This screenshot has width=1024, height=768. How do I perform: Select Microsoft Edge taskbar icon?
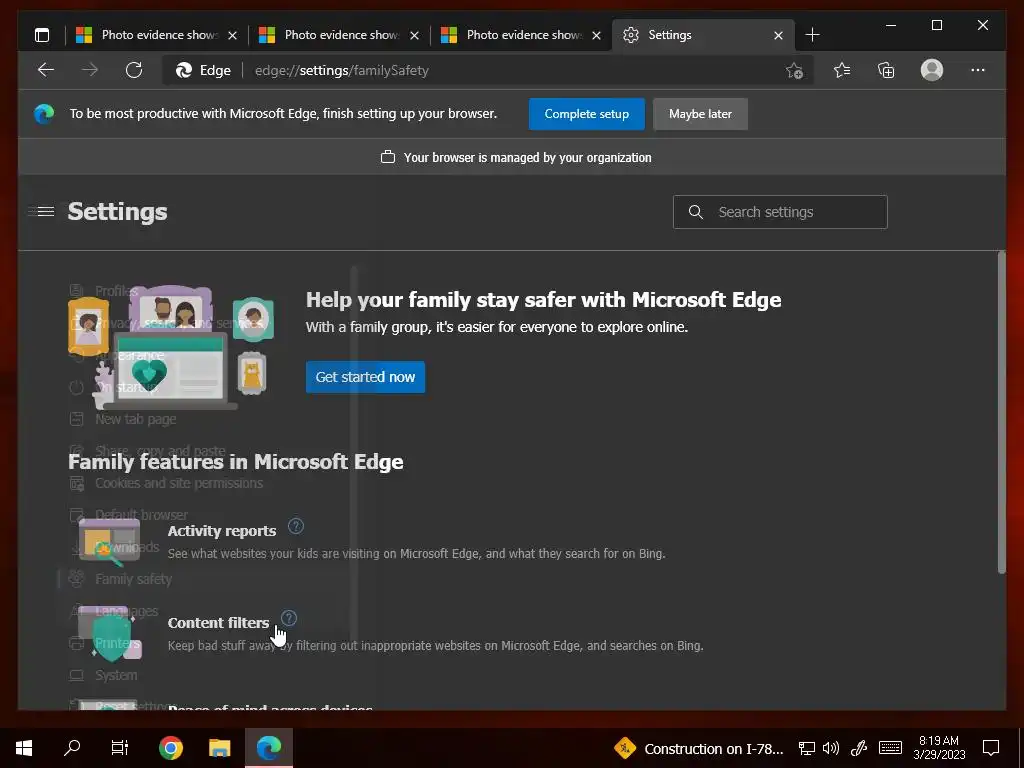(269, 748)
